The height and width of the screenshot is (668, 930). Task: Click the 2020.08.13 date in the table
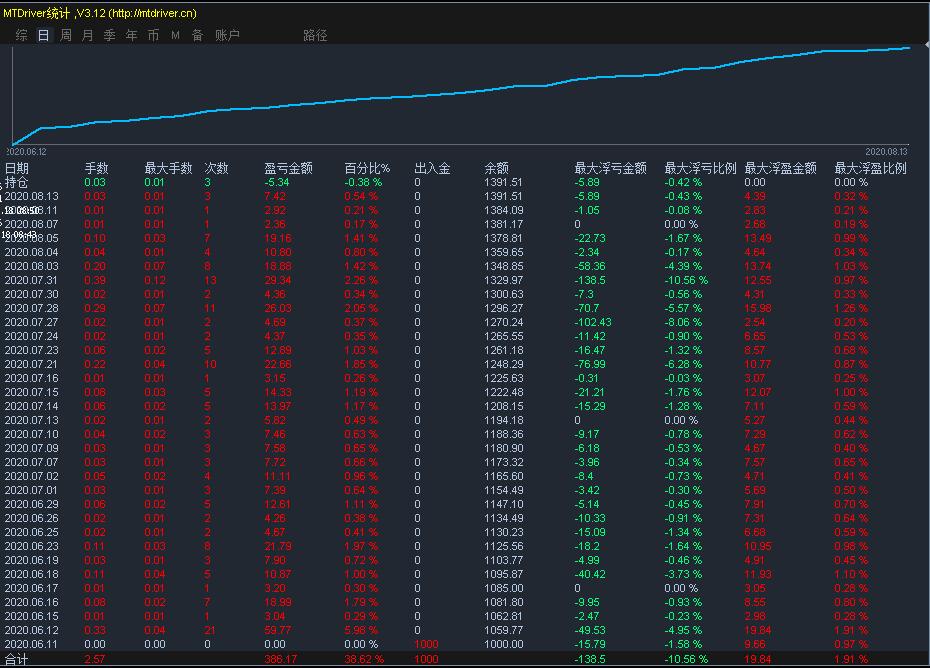tap(31, 196)
